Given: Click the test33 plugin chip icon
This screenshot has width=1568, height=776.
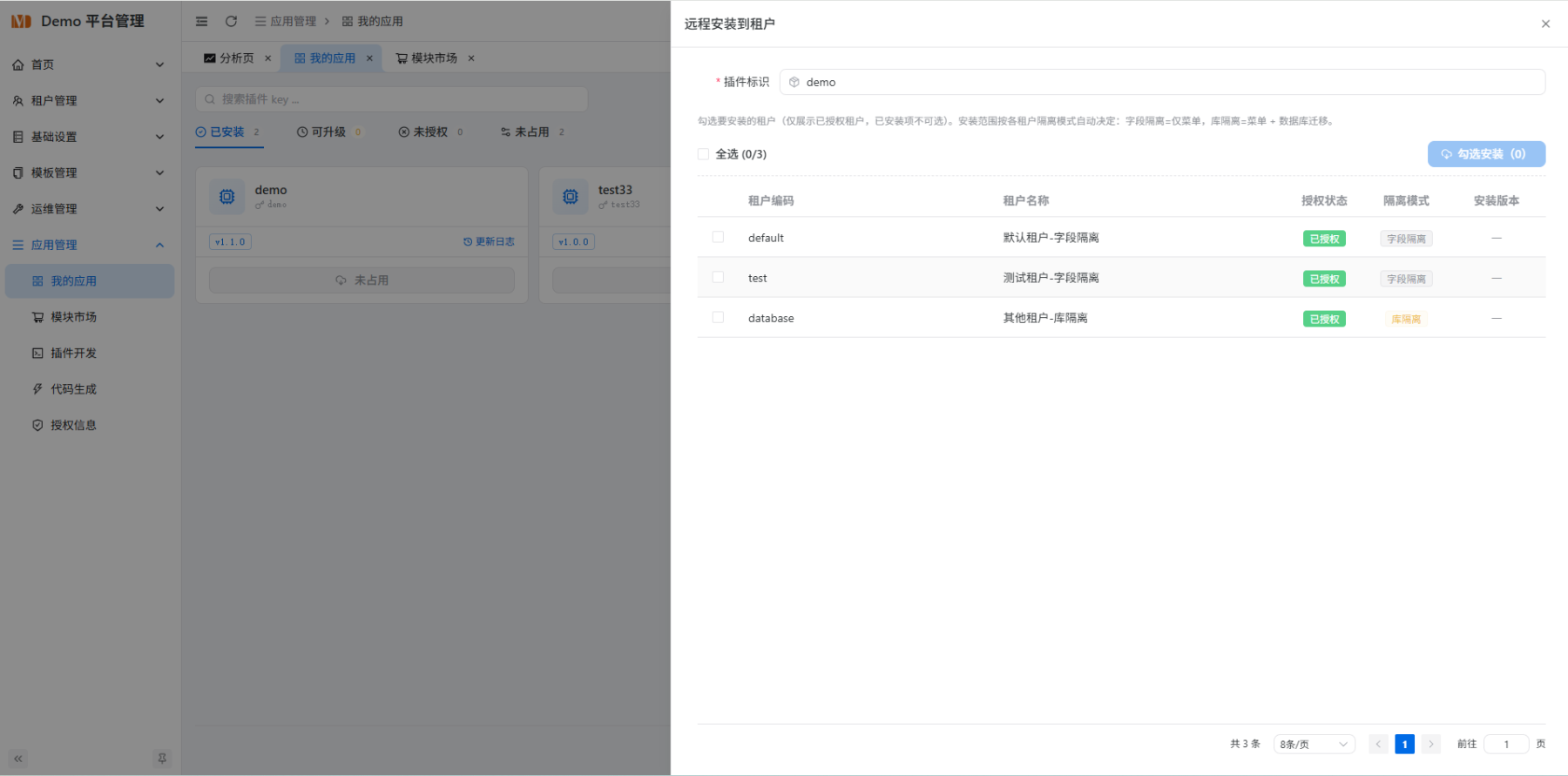Looking at the screenshot, I should [571, 197].
